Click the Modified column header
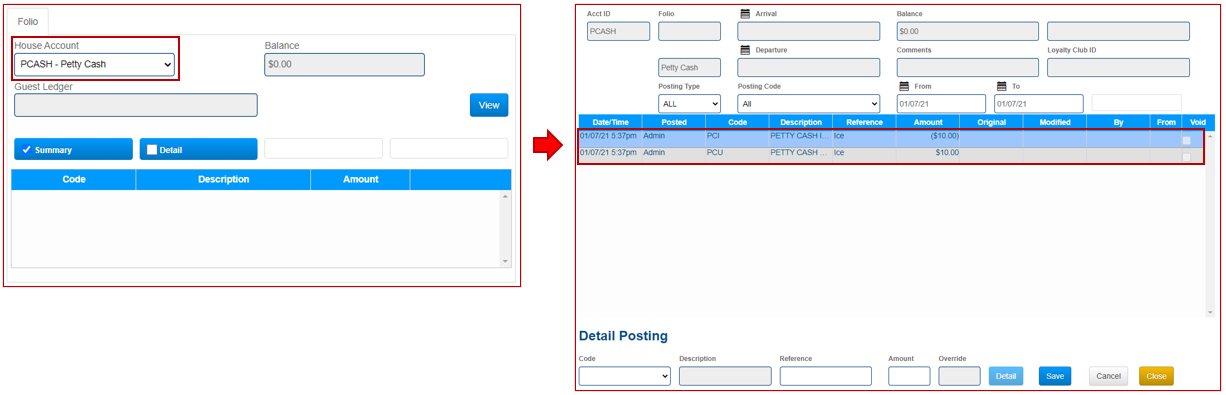 click(x=1055, y=122)
